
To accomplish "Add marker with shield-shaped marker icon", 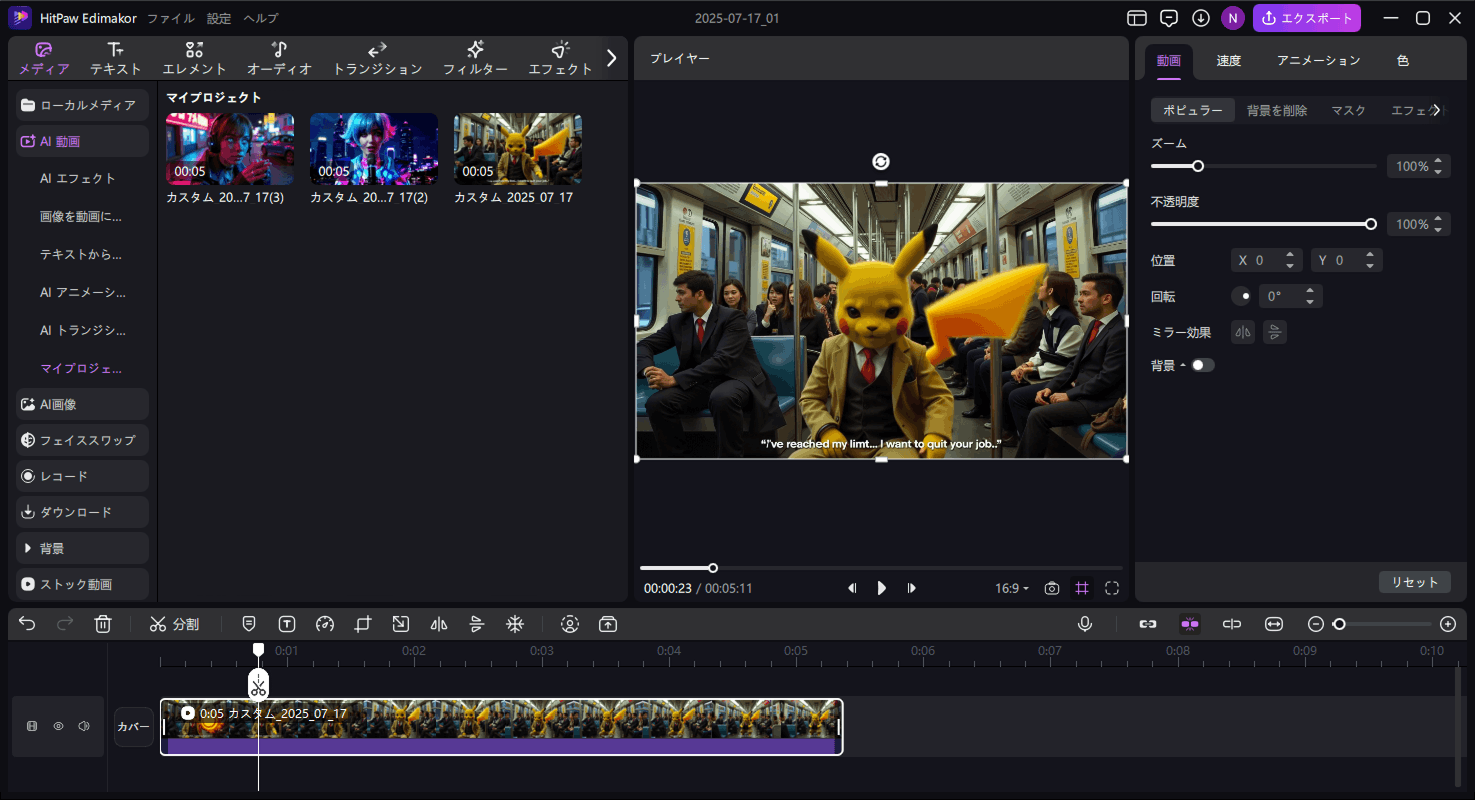I will coord(249,624).
